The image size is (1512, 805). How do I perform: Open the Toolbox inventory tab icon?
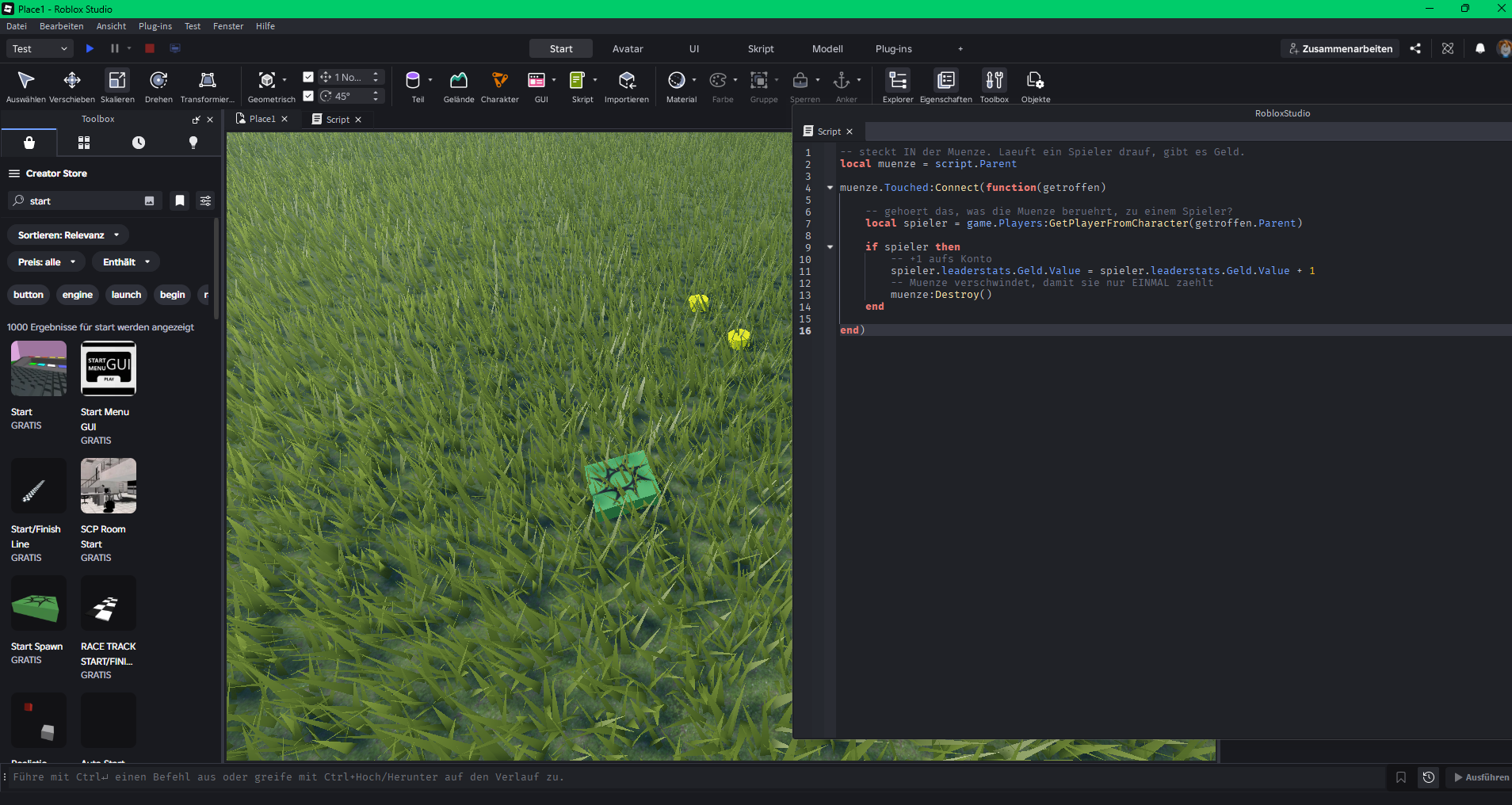coord(84,143)
